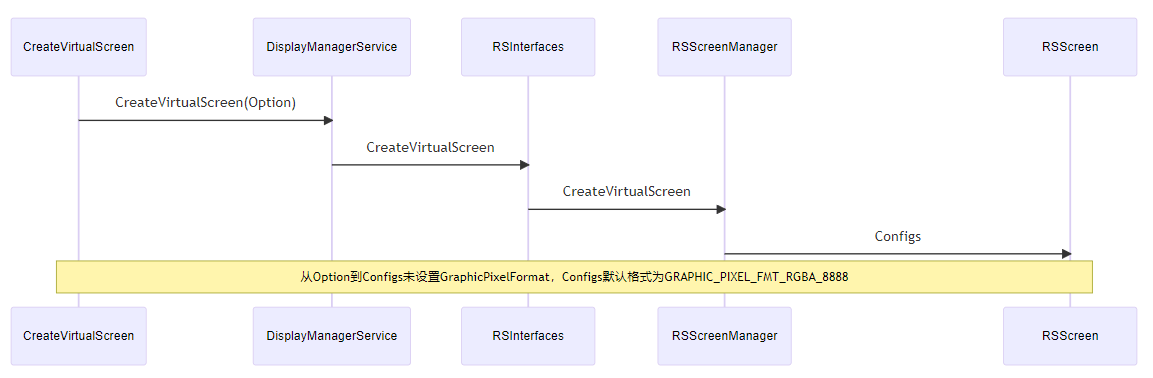This screenshot has height=378, width=1153.
Task: Select the bottom RSScreen participant box
Action: point(1070,336)
